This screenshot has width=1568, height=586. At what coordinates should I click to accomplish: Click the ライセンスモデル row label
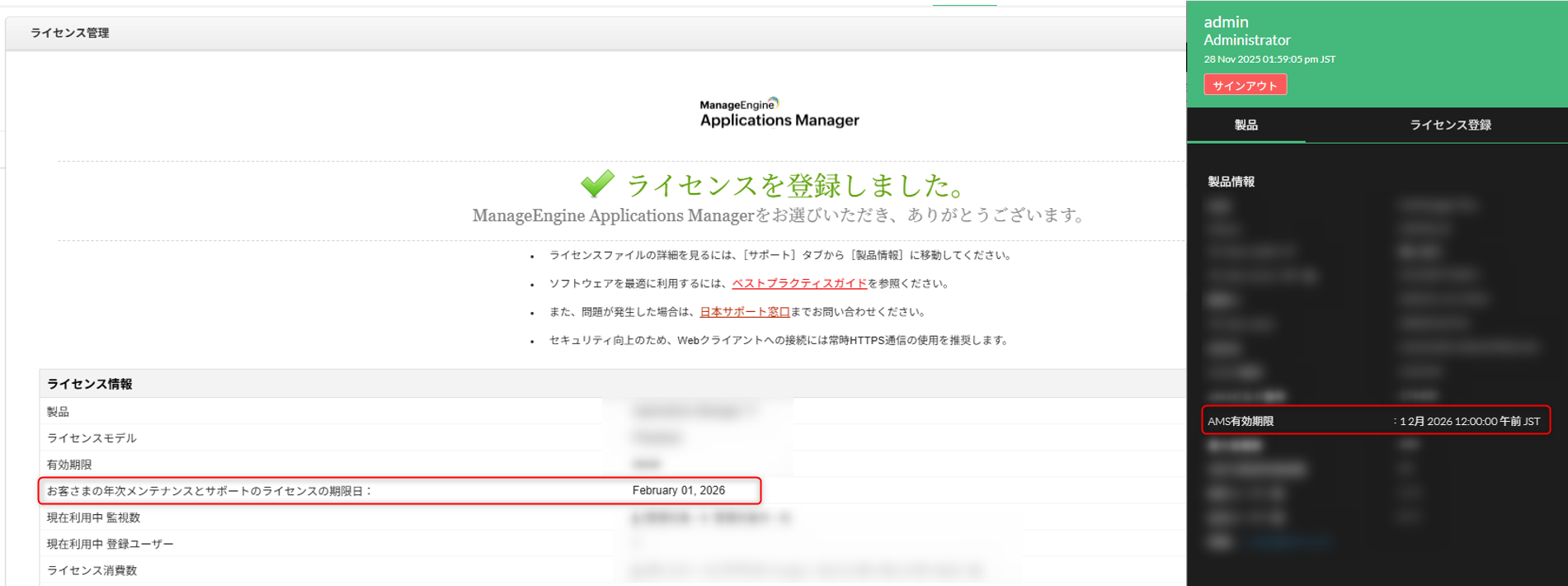(92, 437)
